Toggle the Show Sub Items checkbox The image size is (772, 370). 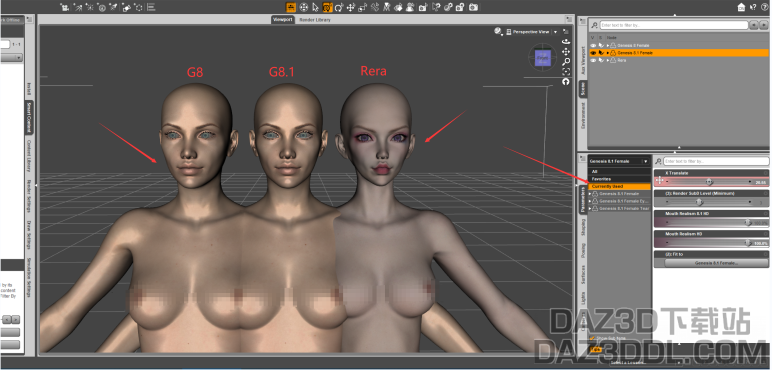pyautogui.click(x=591, y=338)
